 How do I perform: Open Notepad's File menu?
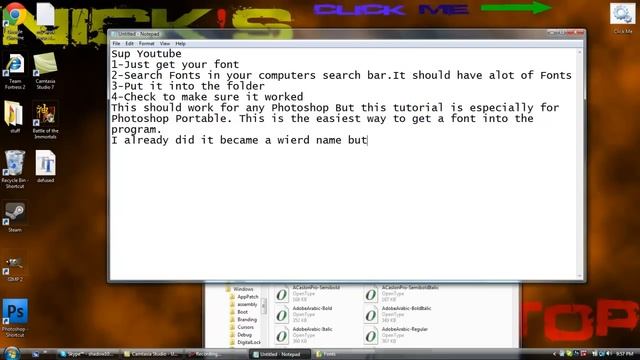[116, 44]
